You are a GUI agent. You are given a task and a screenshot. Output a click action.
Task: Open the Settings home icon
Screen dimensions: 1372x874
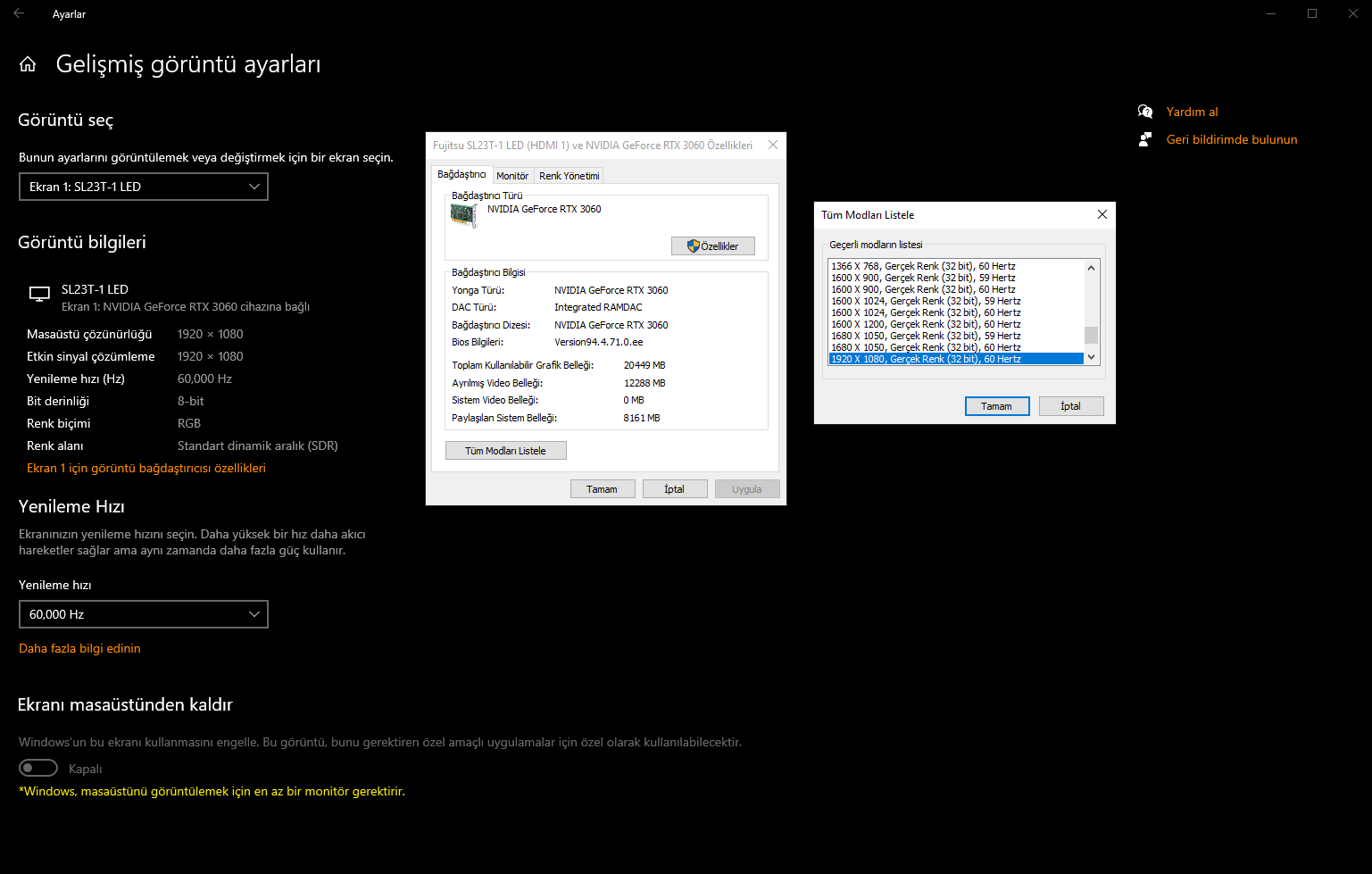pos(28,64)
